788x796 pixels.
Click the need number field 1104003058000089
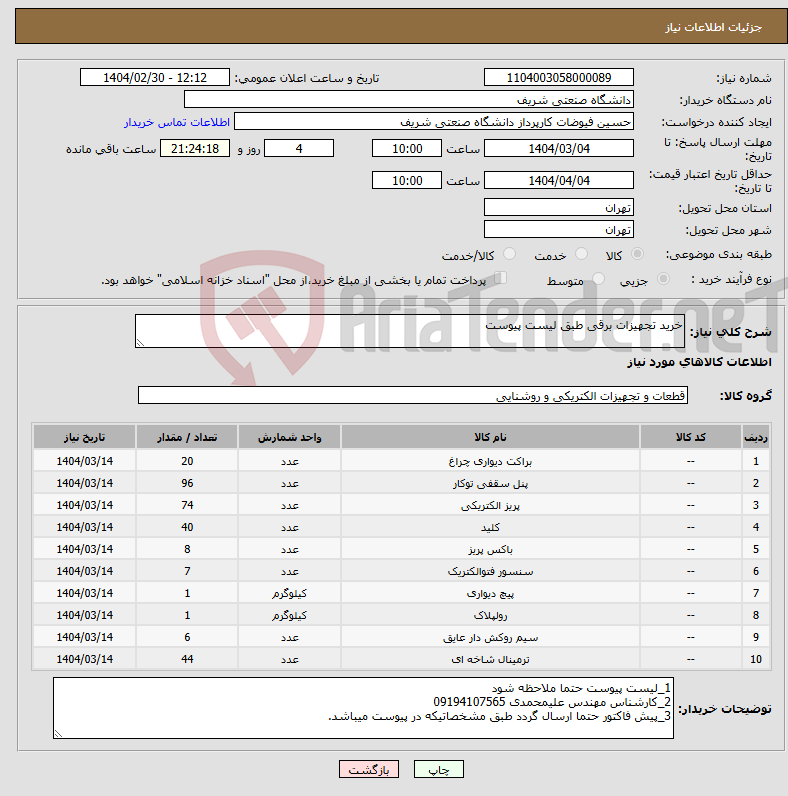click(559, 78)
